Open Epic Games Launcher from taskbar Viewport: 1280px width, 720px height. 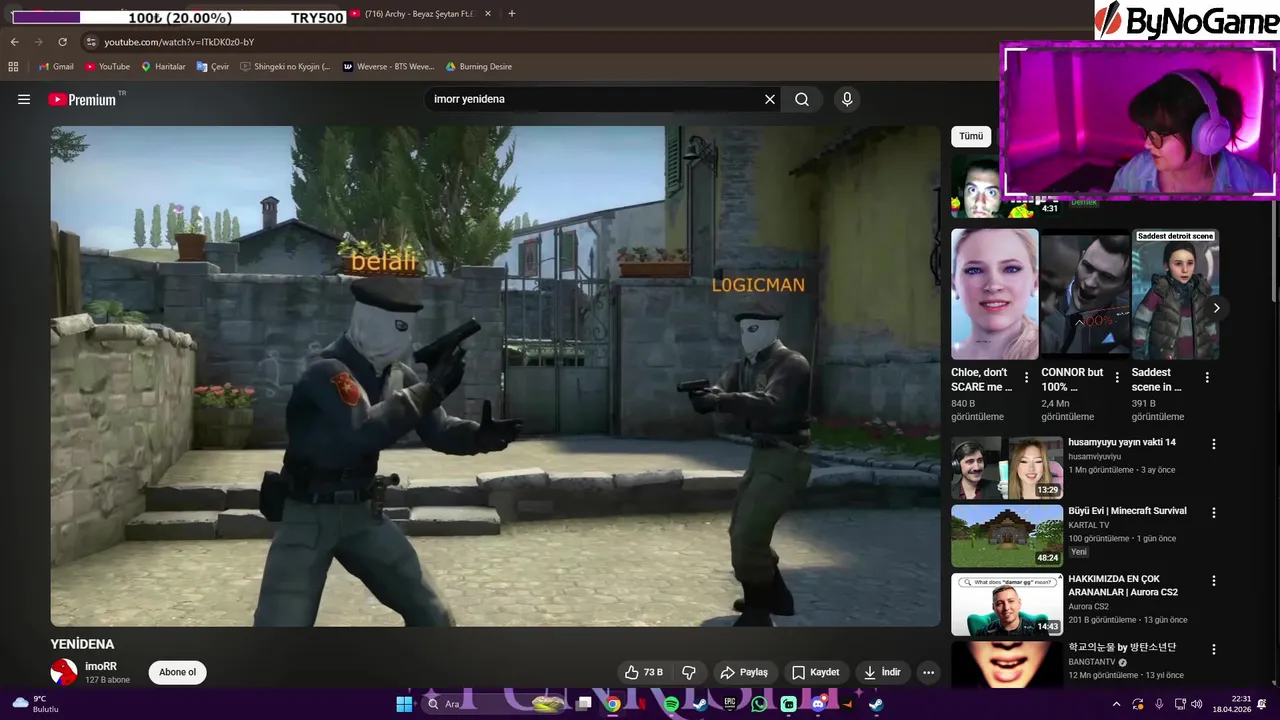point(730,704)
